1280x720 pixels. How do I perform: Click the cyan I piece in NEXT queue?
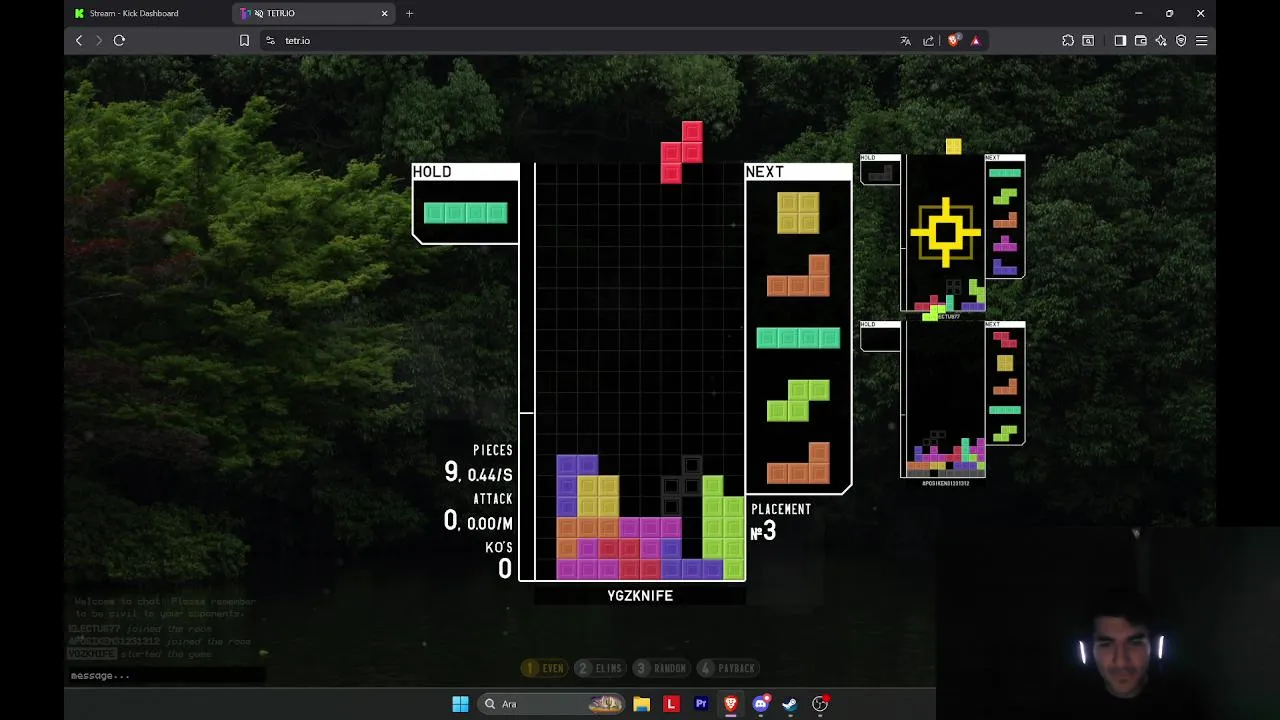click(x=798, y=338)
